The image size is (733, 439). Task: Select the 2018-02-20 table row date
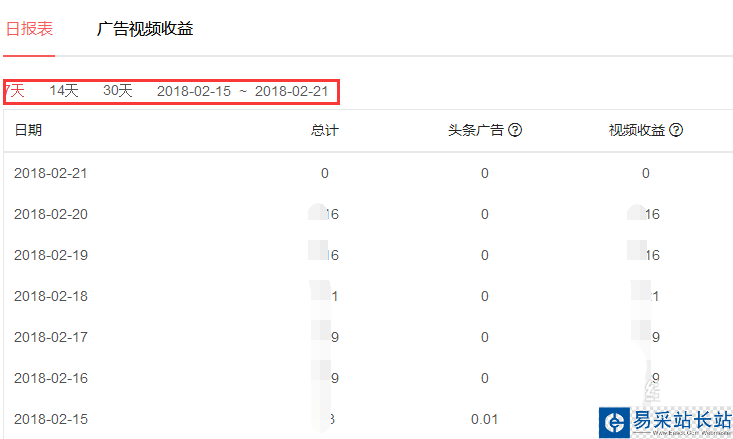[51, 214]
